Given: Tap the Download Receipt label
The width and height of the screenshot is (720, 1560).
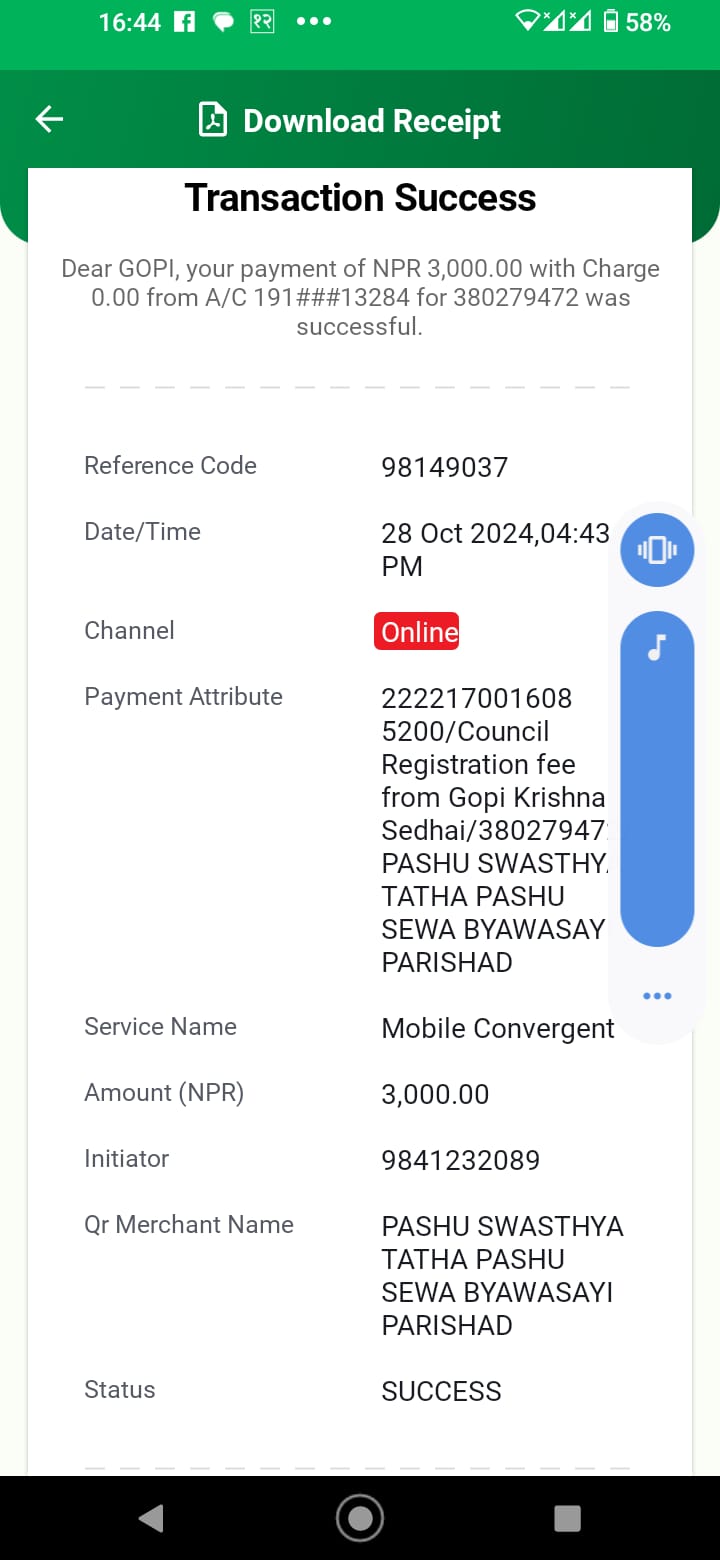Looking at the screenshot, I should pyautogui.click(x=372, y=121).
